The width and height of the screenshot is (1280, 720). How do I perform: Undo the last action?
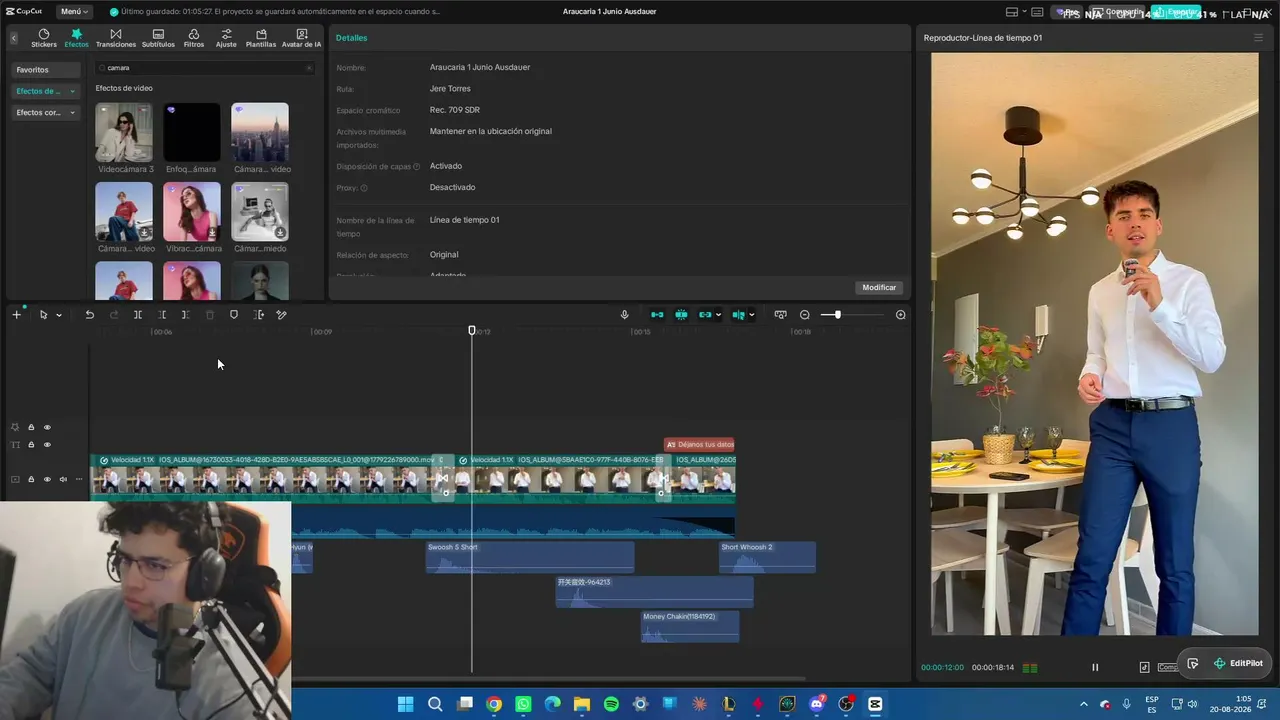click(x=89, y=315)
